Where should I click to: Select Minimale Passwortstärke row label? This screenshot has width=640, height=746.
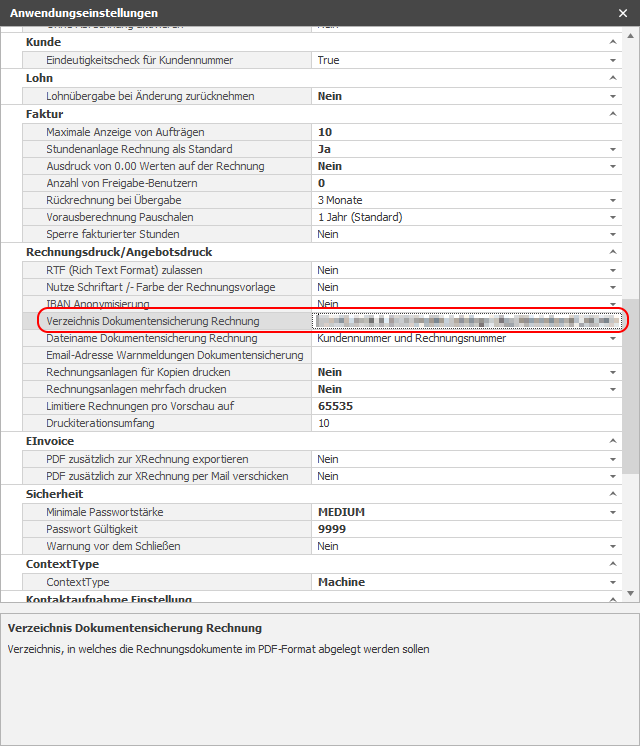(105, 512)
